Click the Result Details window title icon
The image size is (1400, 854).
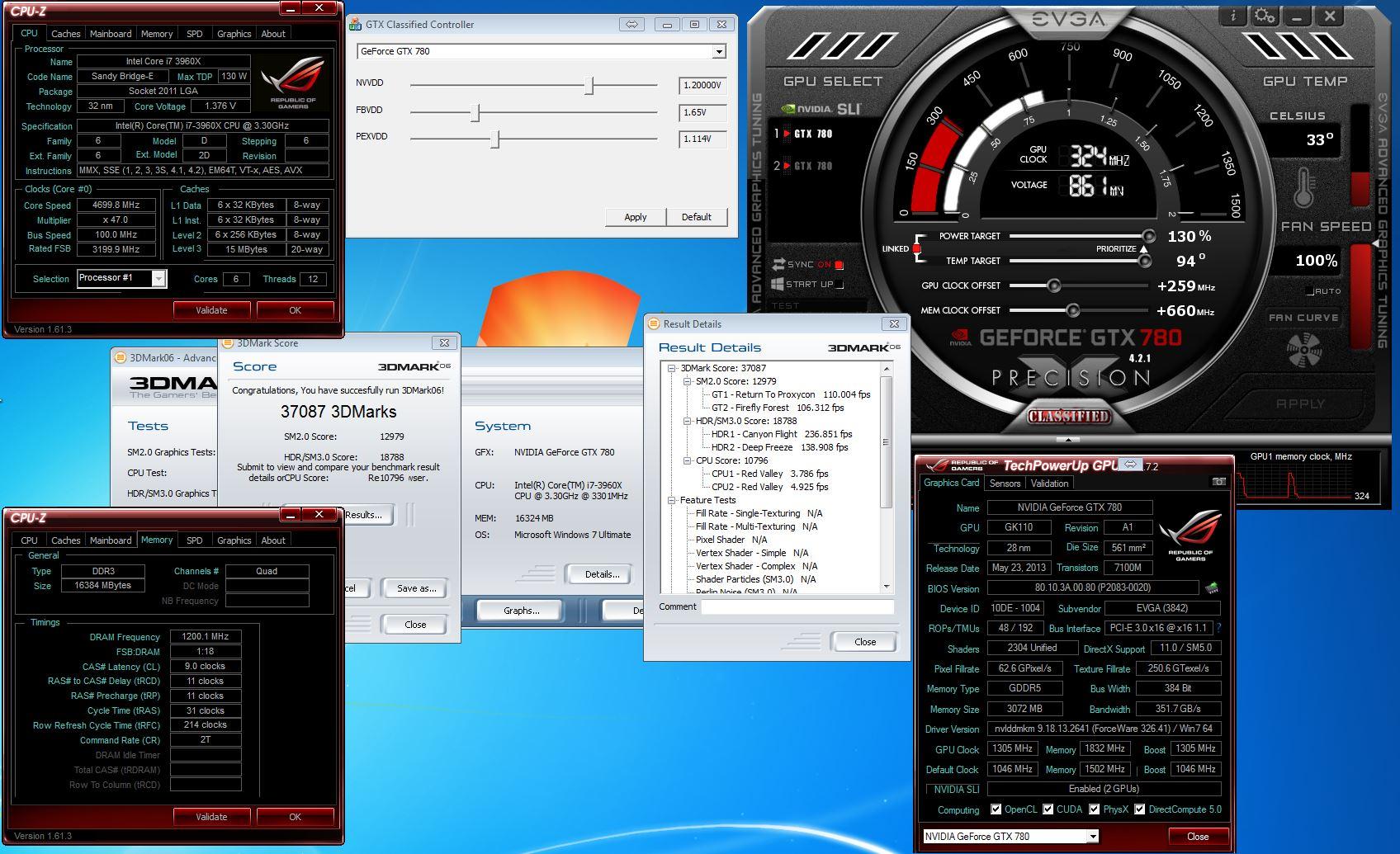[x=654, y=323]
